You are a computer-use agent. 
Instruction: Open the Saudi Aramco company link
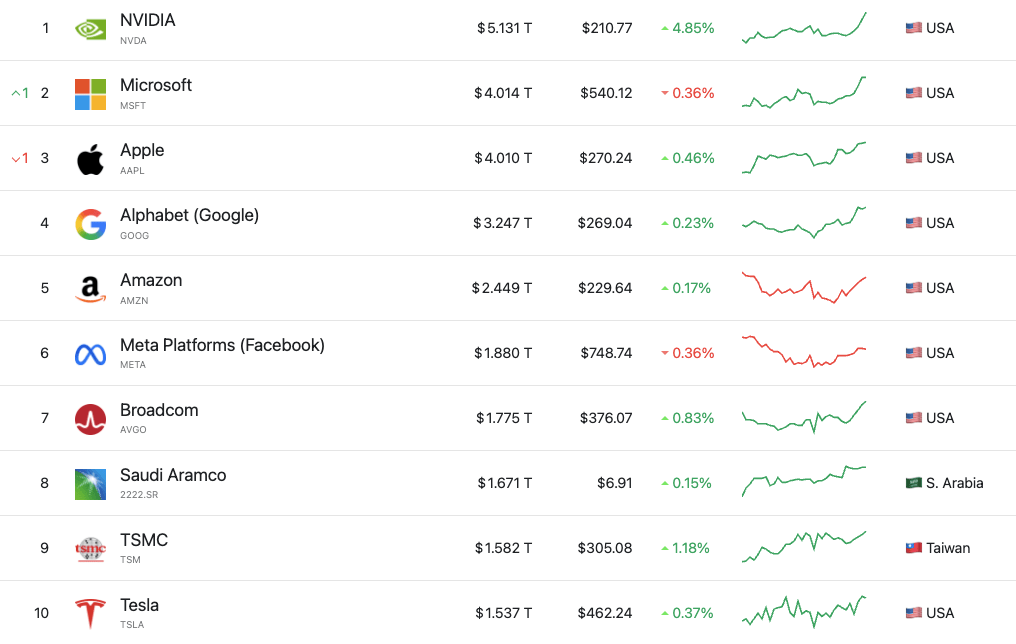pyautogui.click(x=173, y=475)
